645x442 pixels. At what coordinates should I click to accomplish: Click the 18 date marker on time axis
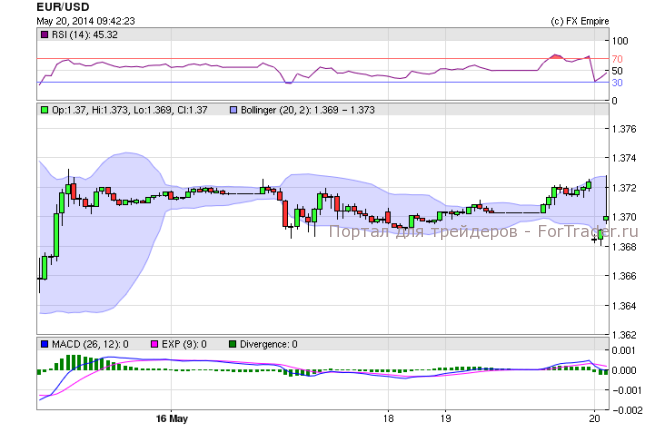(x=389, y=416)
